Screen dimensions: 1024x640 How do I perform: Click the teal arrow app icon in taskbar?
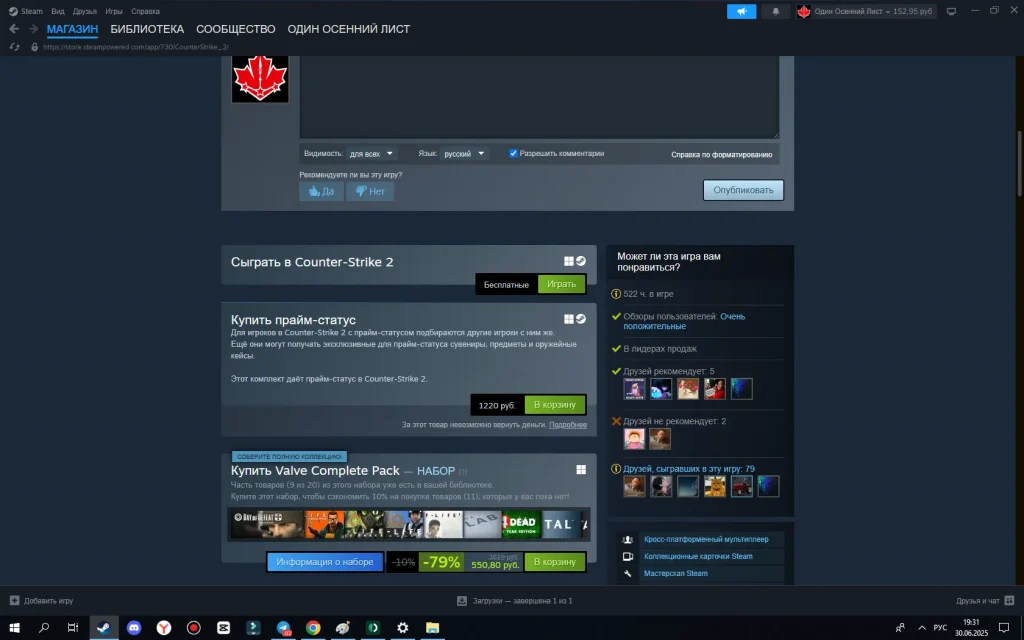(253, 628)
